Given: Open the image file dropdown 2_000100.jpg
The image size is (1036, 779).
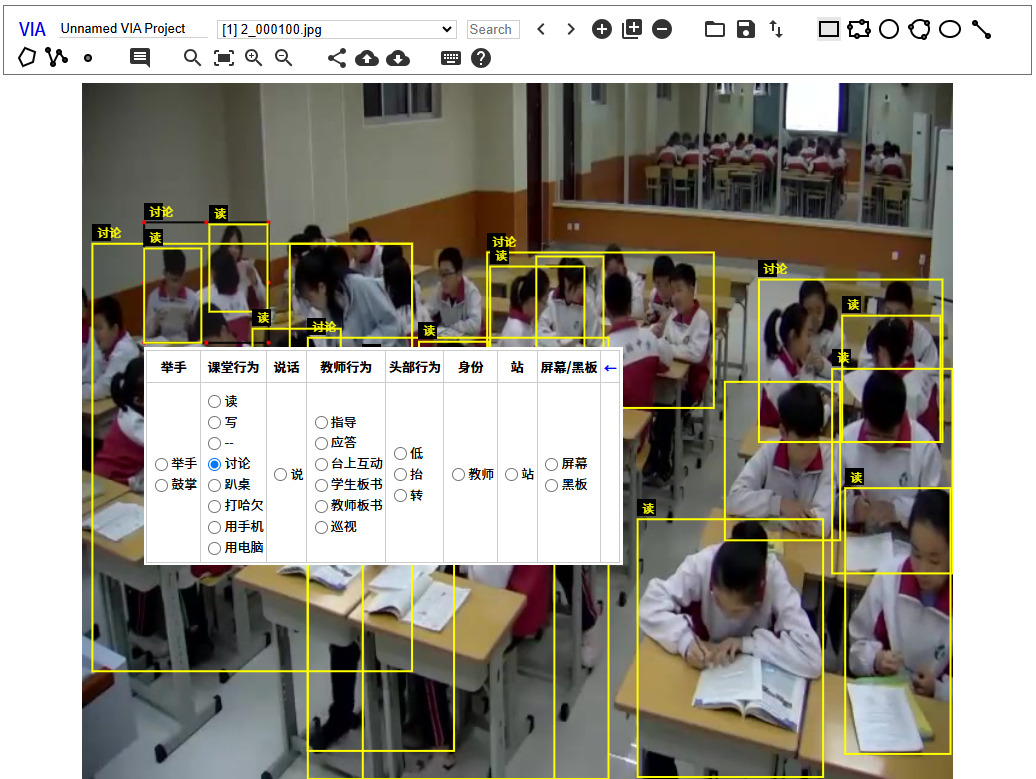Looking at the screenshot, I should (x=337, y=29).
